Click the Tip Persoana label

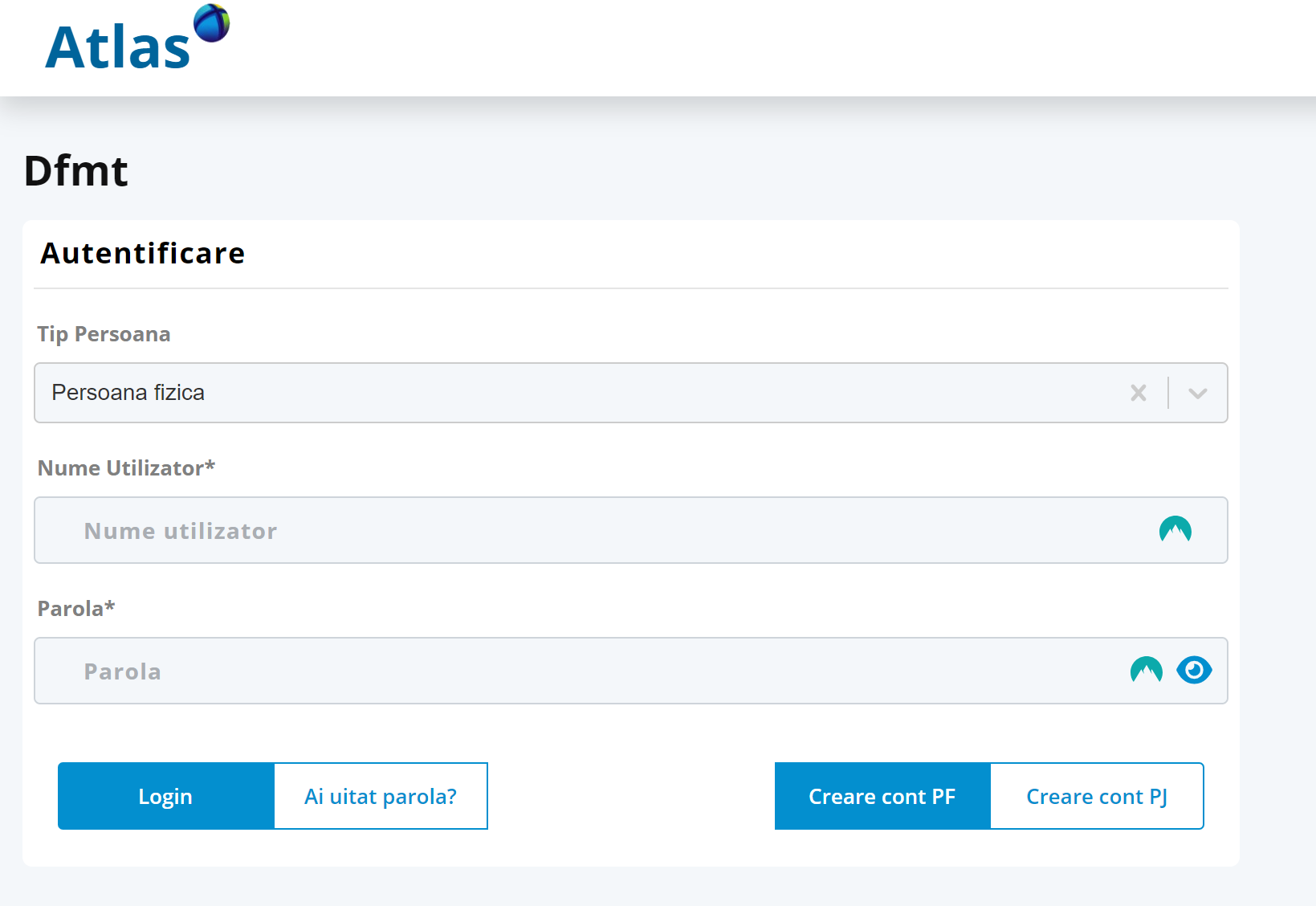104,334
